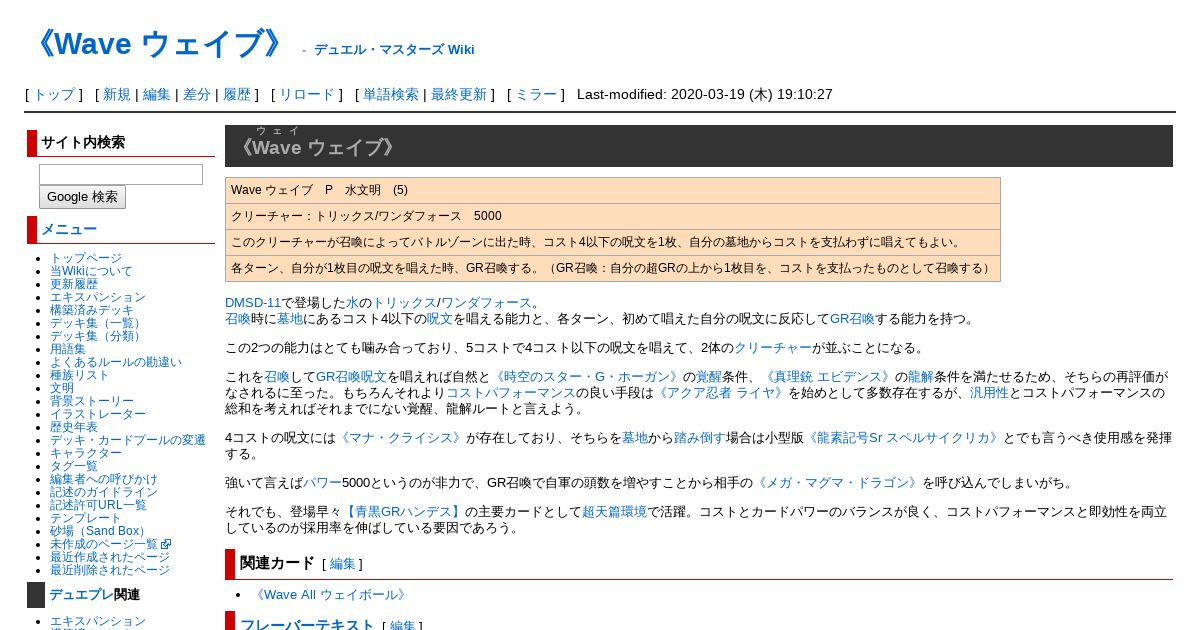
Task: Open トリックス link in the article
Action: (x=404, y=303)
